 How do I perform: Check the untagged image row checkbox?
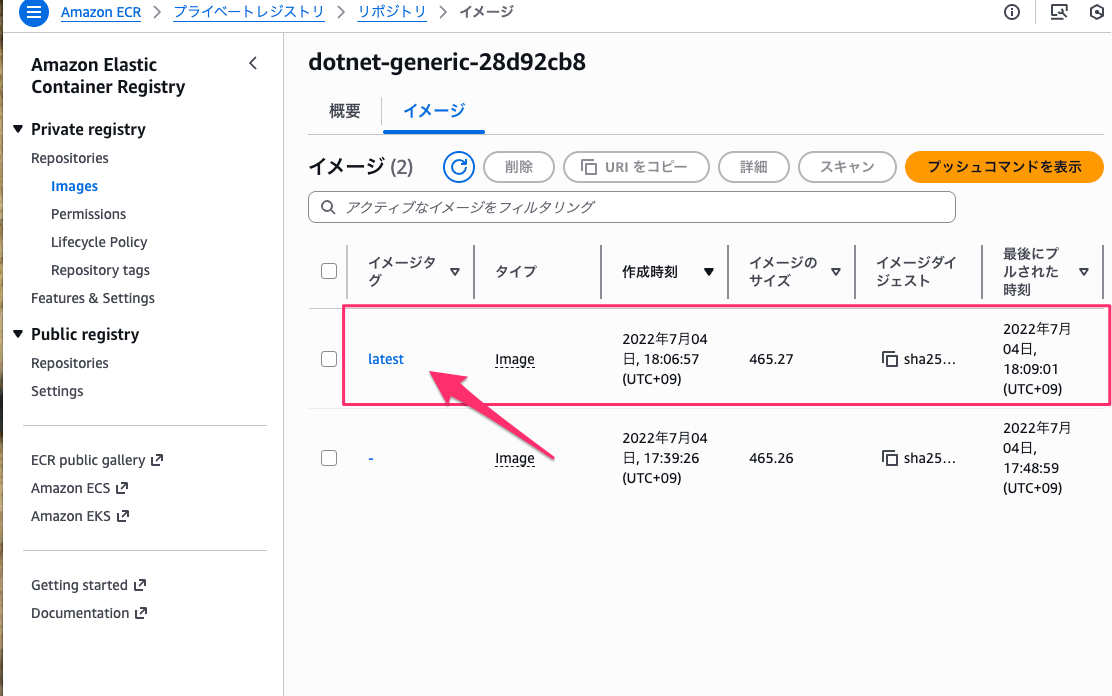(x=329, y=458)
